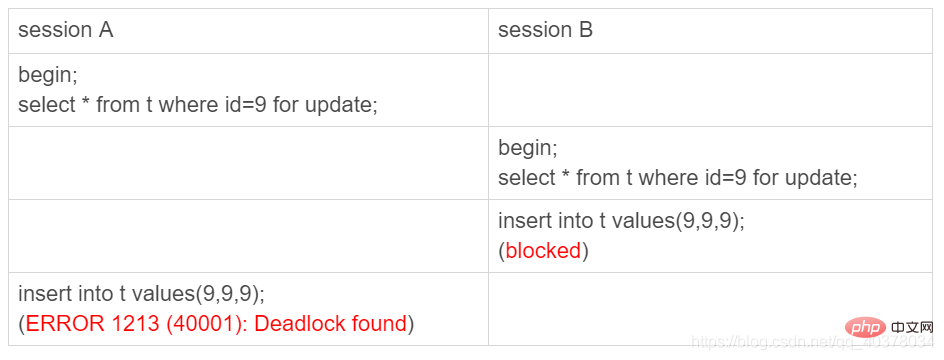The height and width of the screenshot is (360, 944).
Task: Click session B's insert into t statement
Action: point(621,221)
